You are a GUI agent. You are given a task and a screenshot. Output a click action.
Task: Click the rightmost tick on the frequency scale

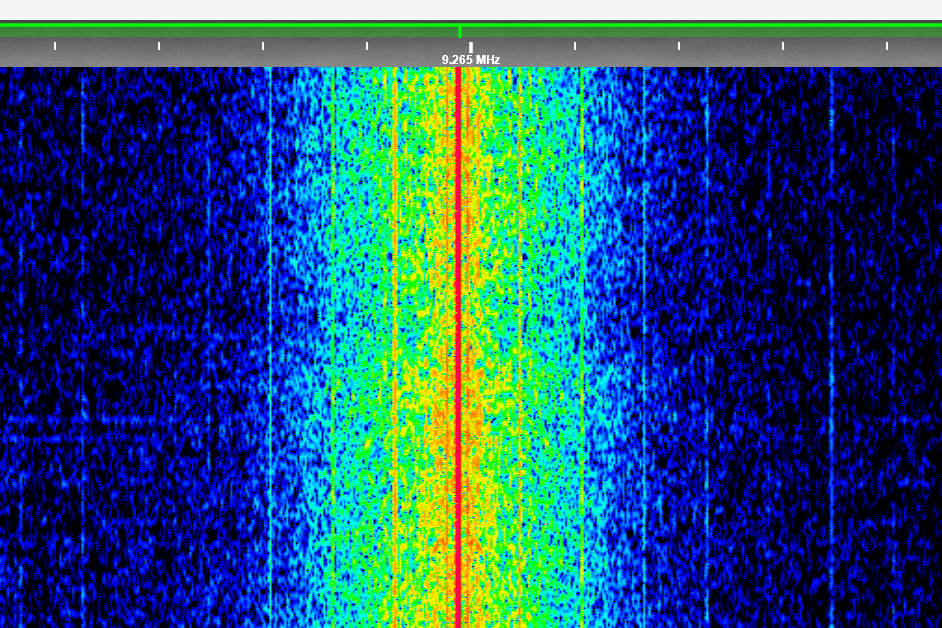(887, 45)
